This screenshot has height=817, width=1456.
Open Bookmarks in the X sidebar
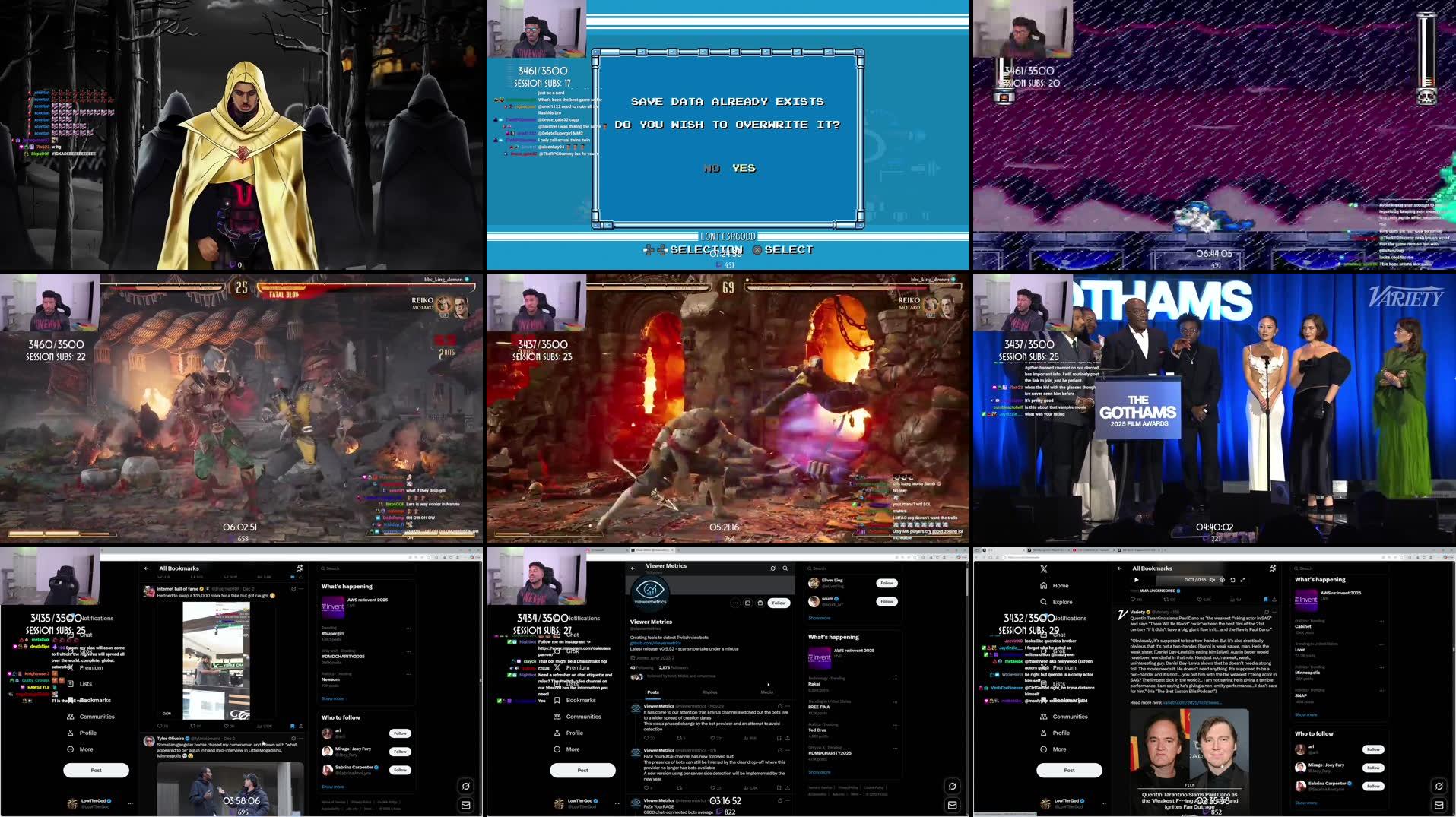pyautogui.click(x=1044, y=701)
